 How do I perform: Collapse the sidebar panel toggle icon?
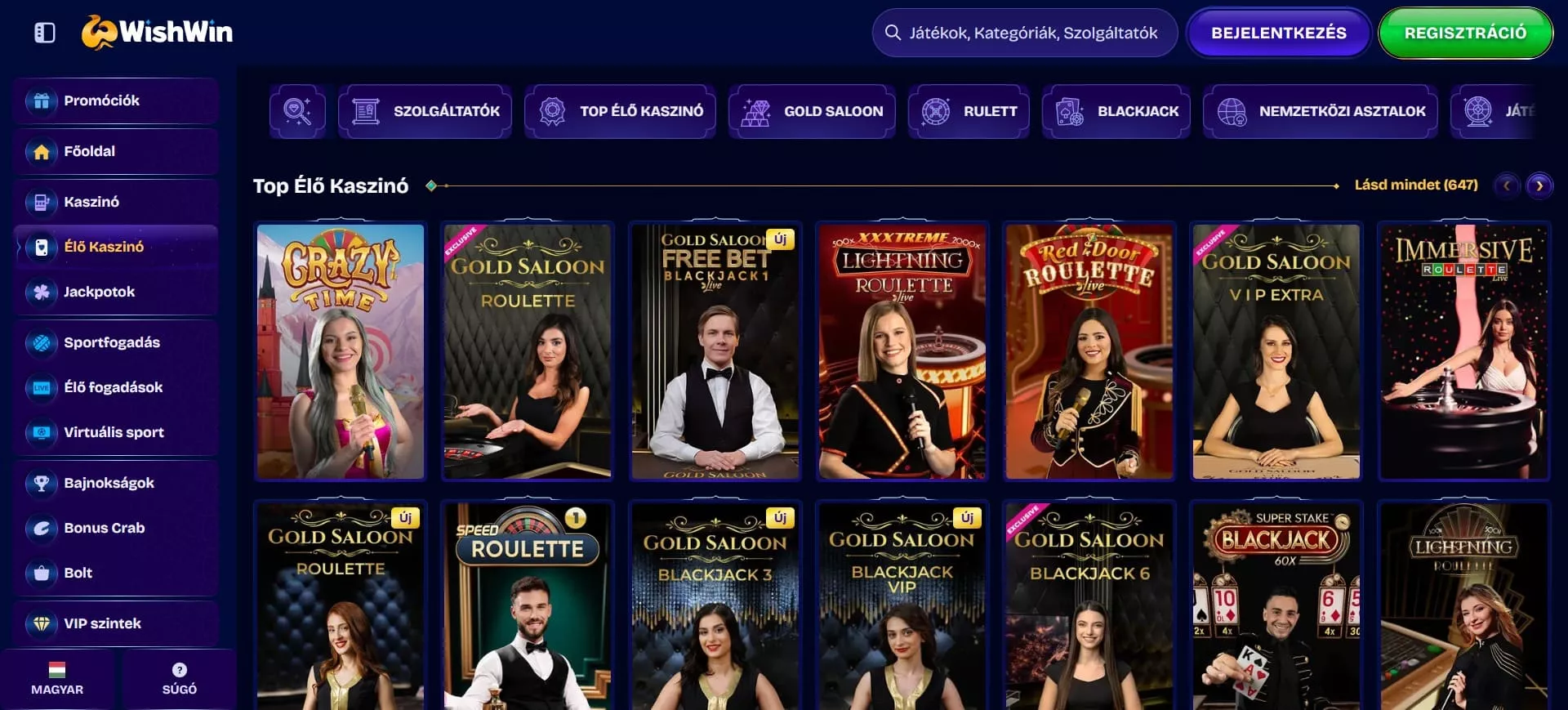tap(45, 33)
